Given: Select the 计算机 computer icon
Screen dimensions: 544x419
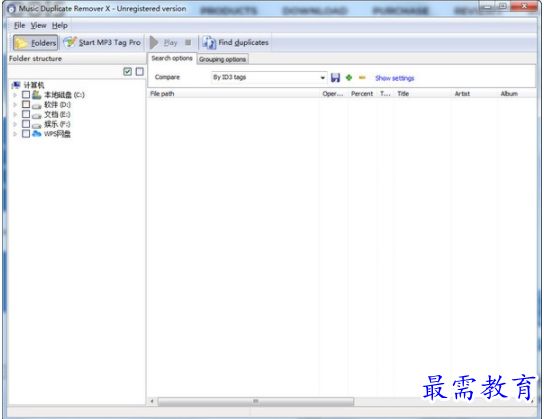Looking at the screenshot, I should [16, 85].
